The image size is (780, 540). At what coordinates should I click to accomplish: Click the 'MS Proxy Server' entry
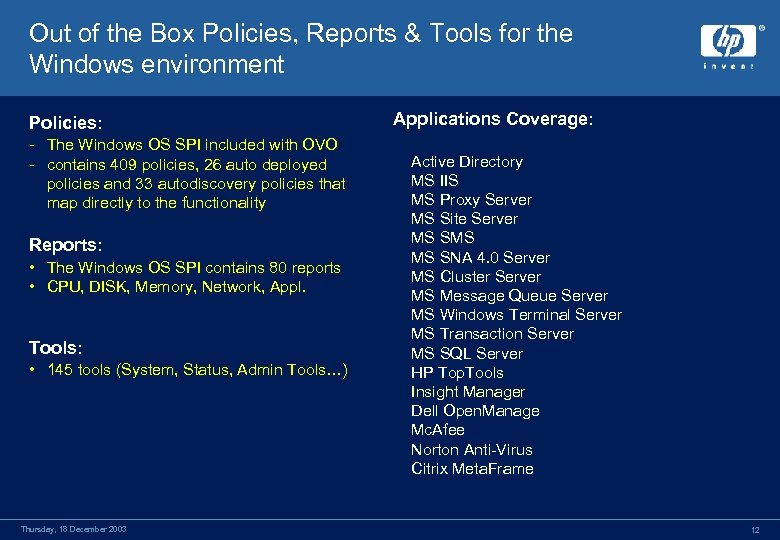[x=471, y=200]
